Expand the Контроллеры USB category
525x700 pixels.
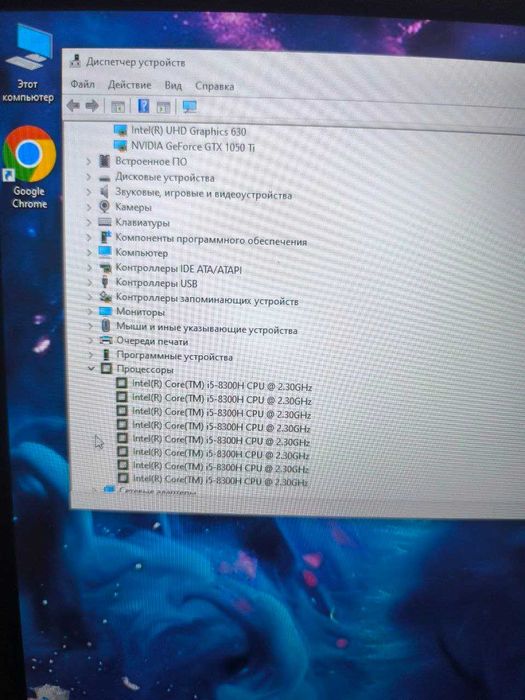tap(90, 283)
